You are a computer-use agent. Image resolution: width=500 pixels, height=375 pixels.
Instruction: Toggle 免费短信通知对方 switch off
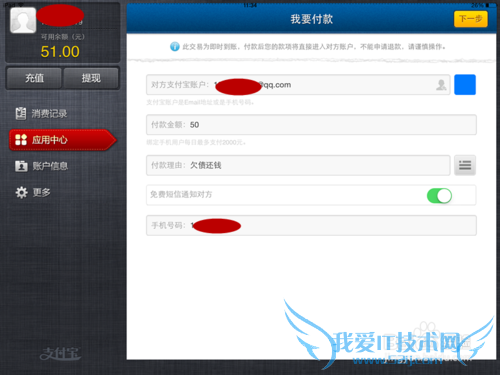coord(439,196)
